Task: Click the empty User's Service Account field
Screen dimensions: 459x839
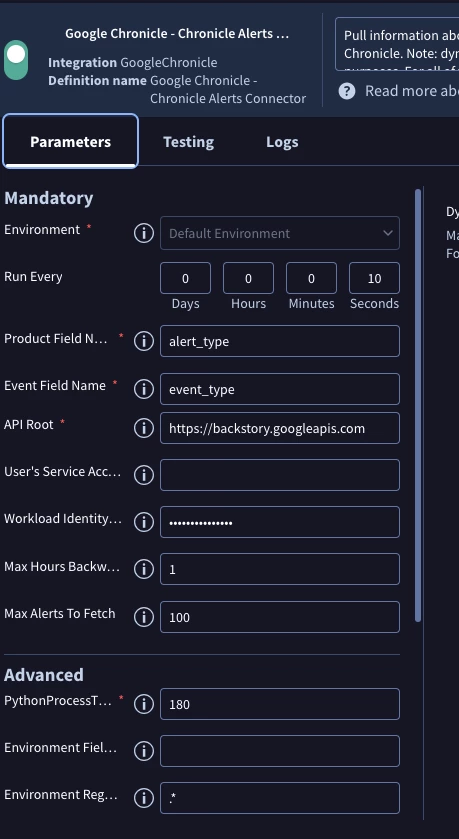Action: (280, 475)
